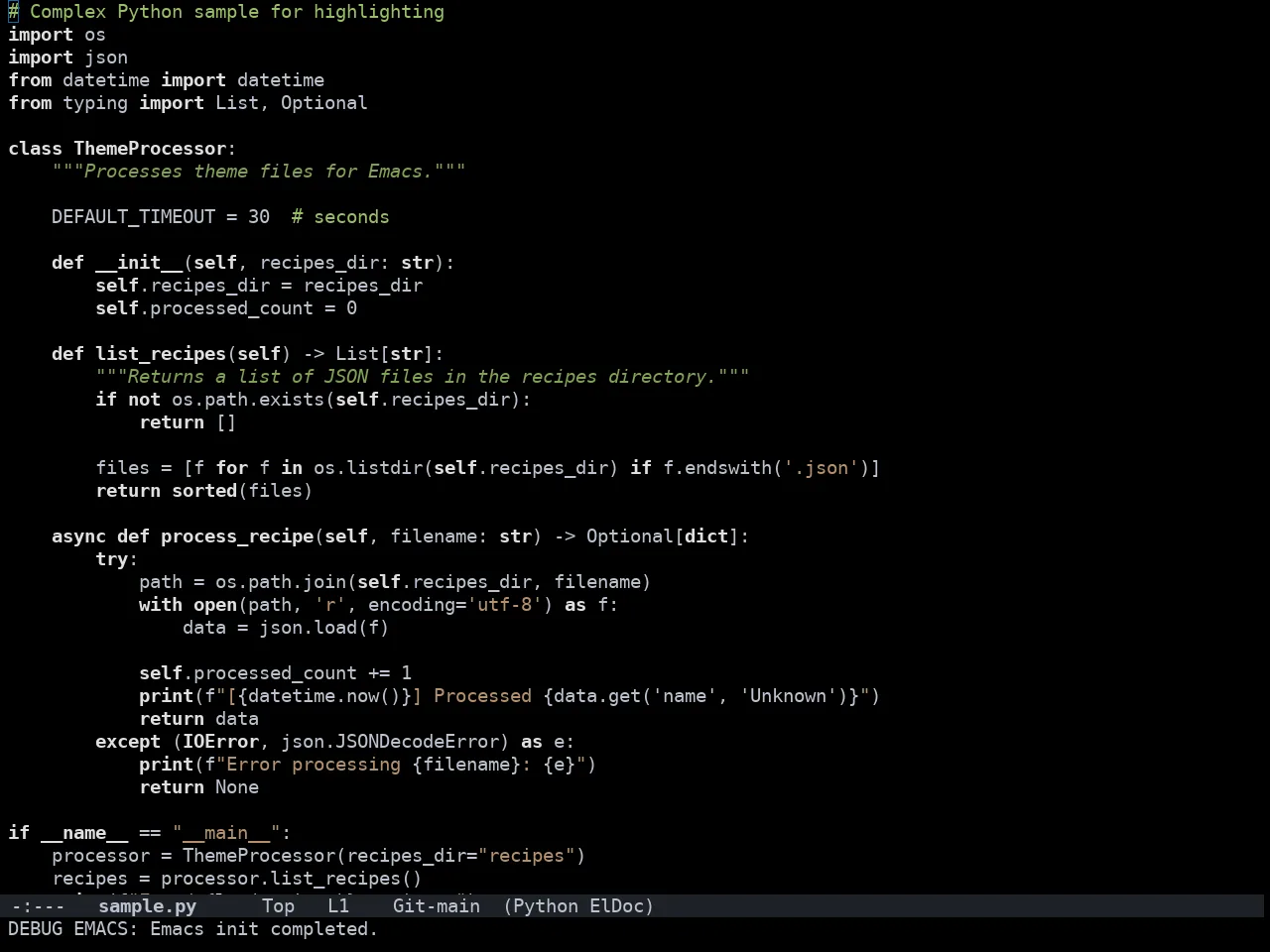
Task: Click the list_recipes method definition name
Action: tap(161, 354)
